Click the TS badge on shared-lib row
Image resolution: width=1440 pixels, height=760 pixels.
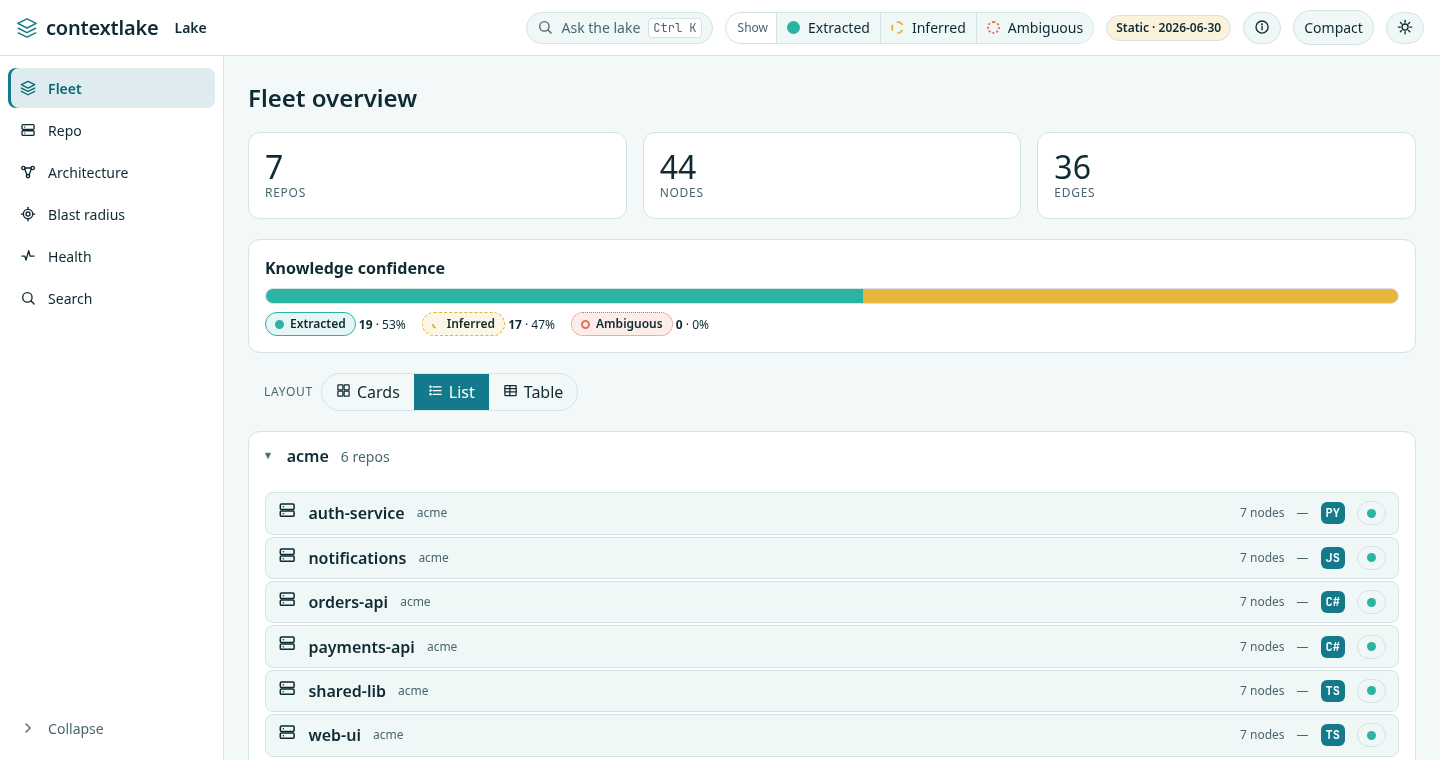(1332, 691)
